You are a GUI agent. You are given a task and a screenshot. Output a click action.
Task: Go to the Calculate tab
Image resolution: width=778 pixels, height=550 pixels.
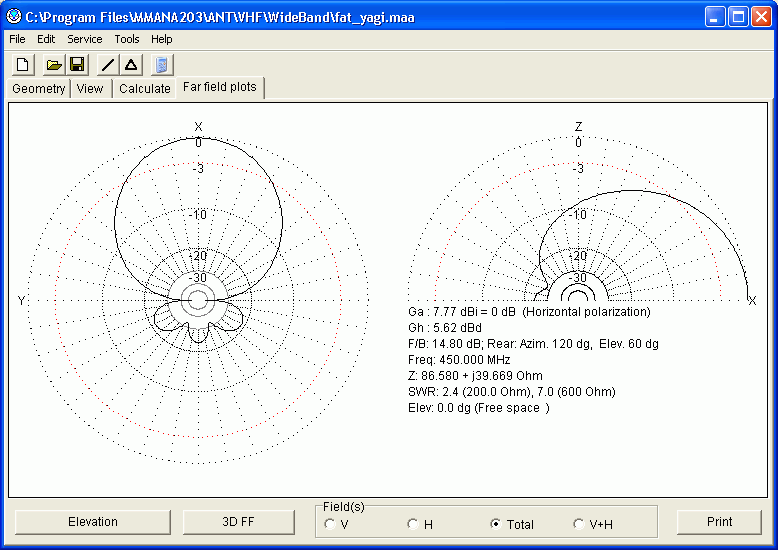[144, 88]
